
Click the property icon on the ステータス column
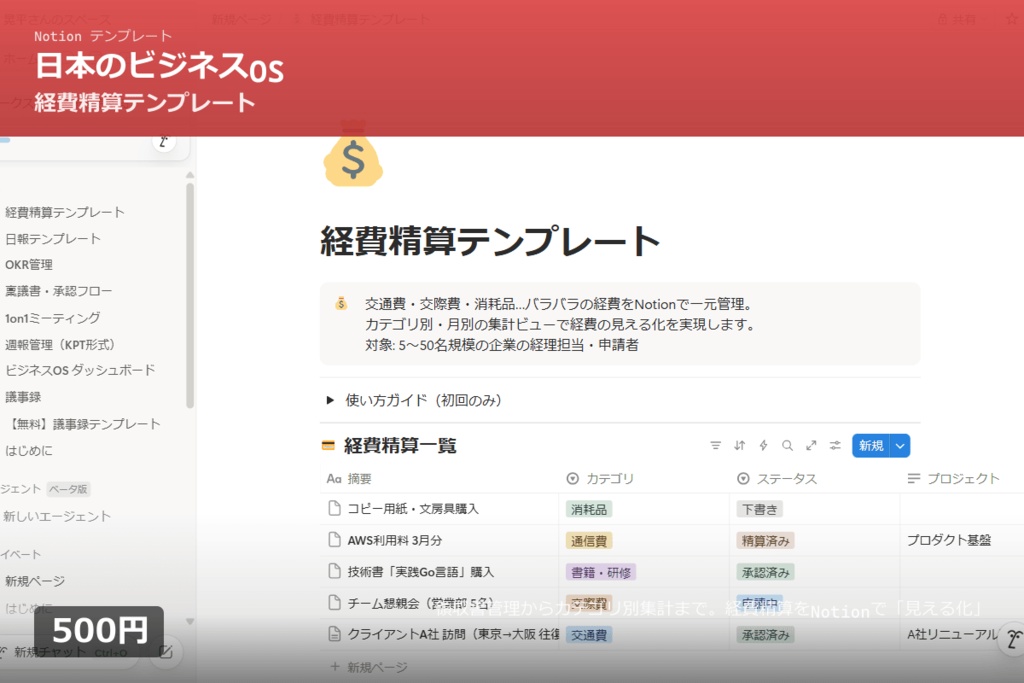pyautogui.click(x=741, y=478)
